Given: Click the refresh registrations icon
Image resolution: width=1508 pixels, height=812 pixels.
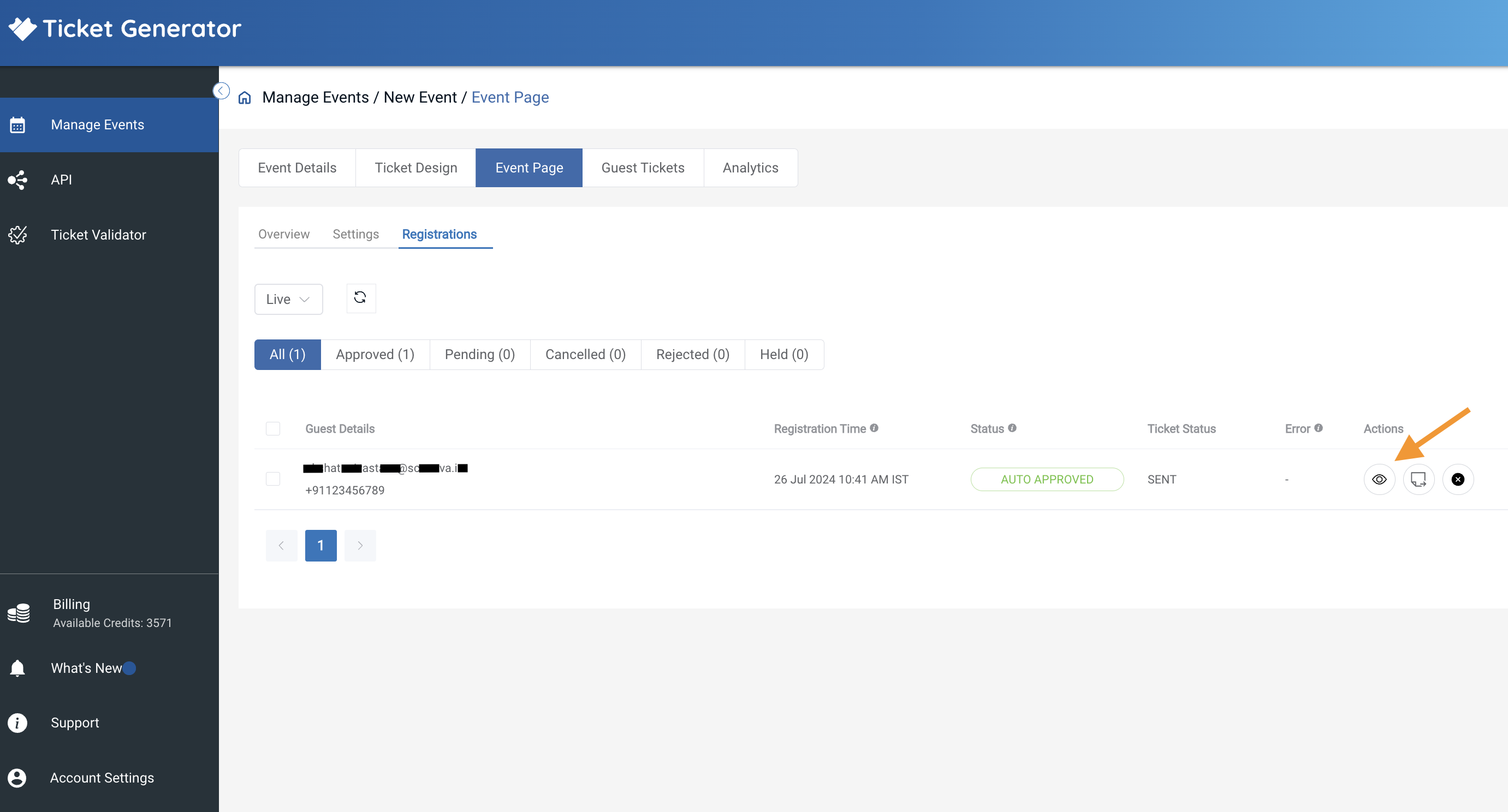Looking at the screenshot, I should click(x=360, y=298).
